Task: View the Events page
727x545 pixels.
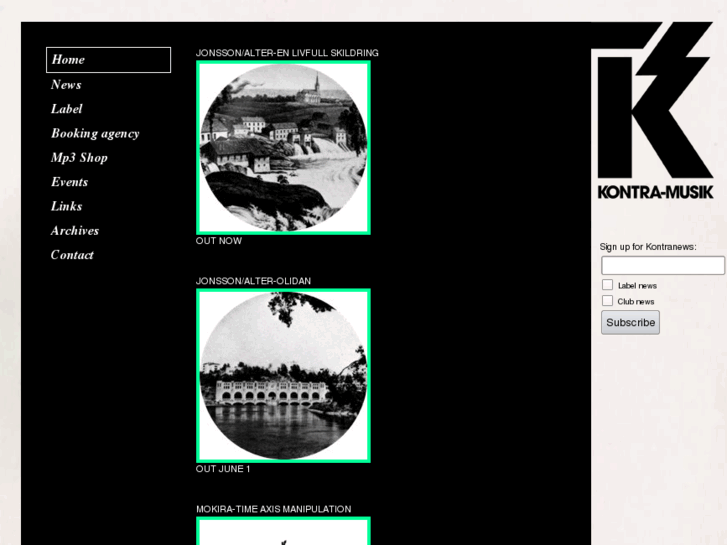Action: (x=70, y=182)
